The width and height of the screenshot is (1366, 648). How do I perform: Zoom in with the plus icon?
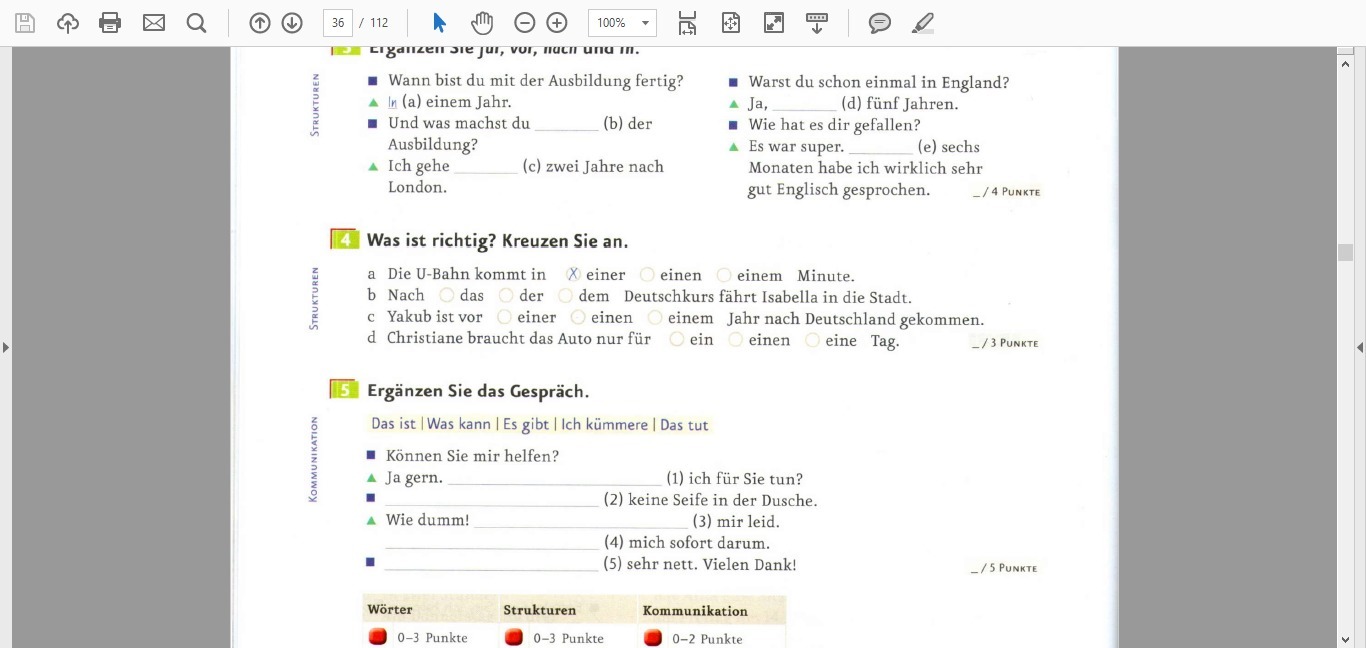pos(557,23)
